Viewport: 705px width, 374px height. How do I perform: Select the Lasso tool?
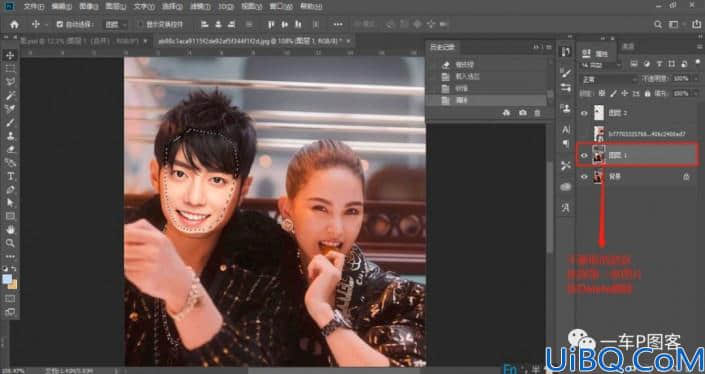pos(10,82)
